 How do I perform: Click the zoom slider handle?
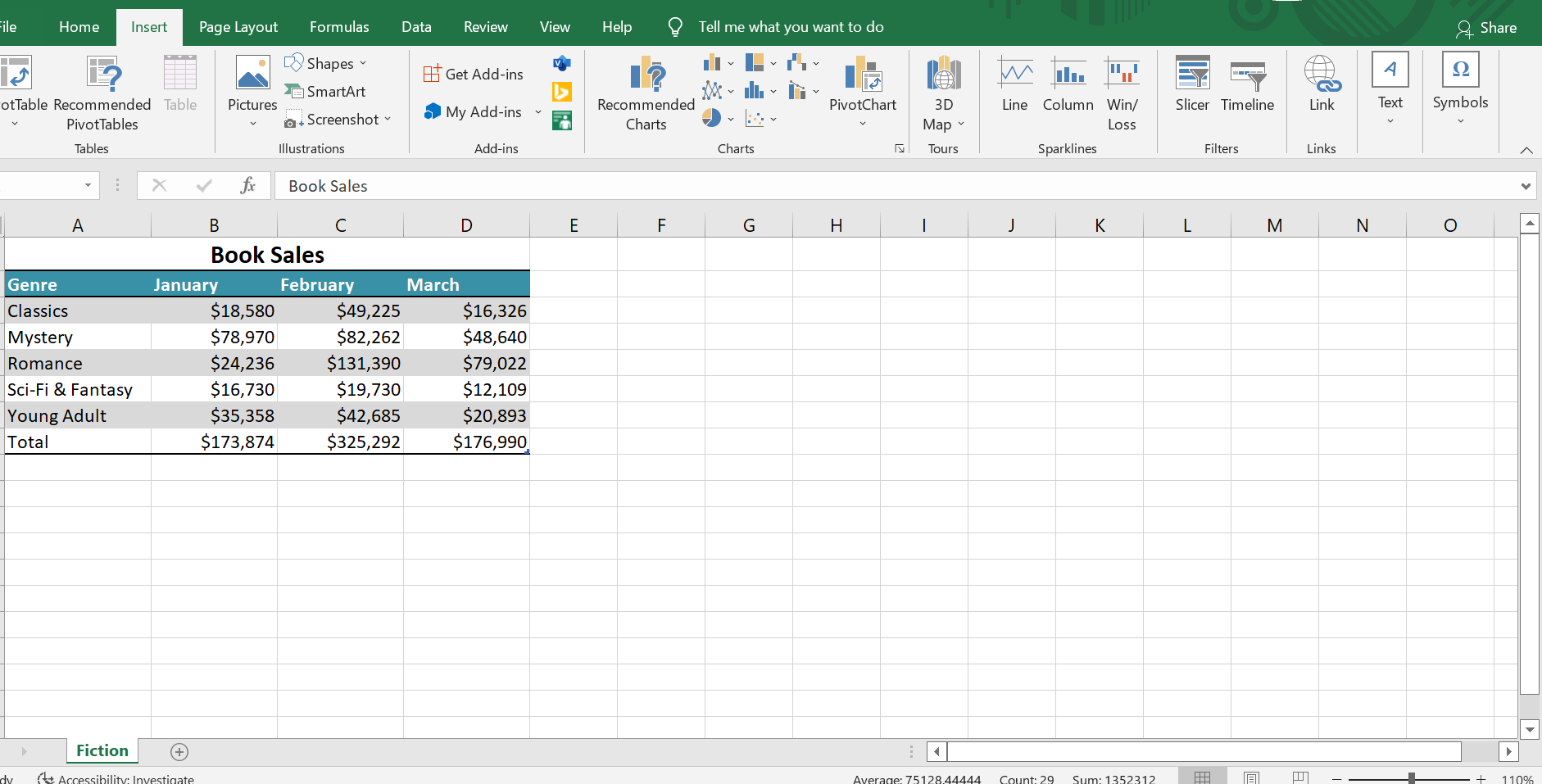pos(1411,778)
